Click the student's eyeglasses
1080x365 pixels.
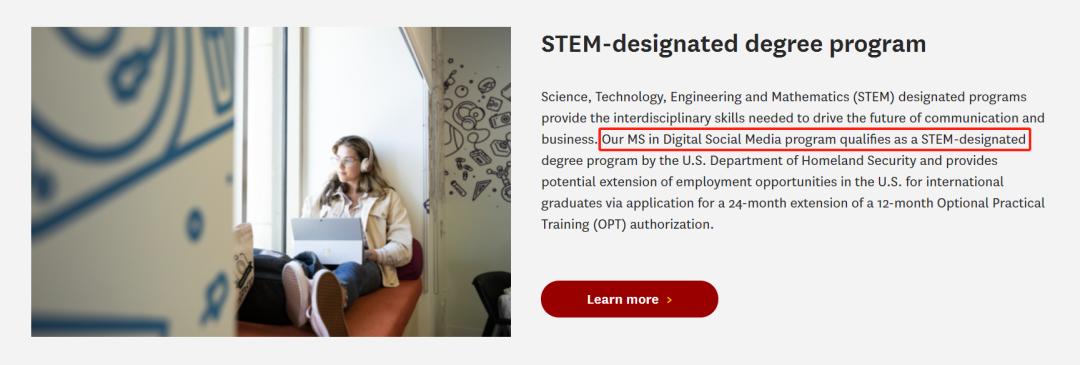coord(344,161)
